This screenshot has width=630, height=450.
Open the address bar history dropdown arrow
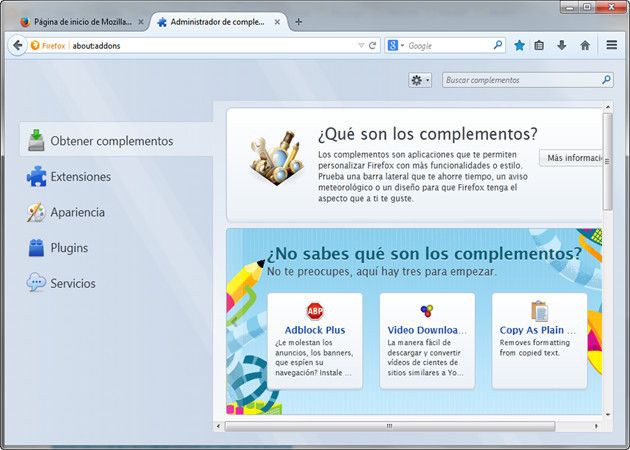[361, 45]
